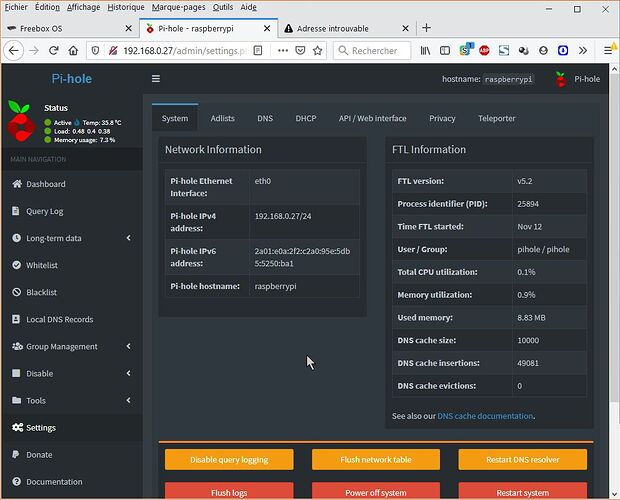620x500 pixels.
Task: Expand the Disable submenu arrow
Action: click(129, 373)
